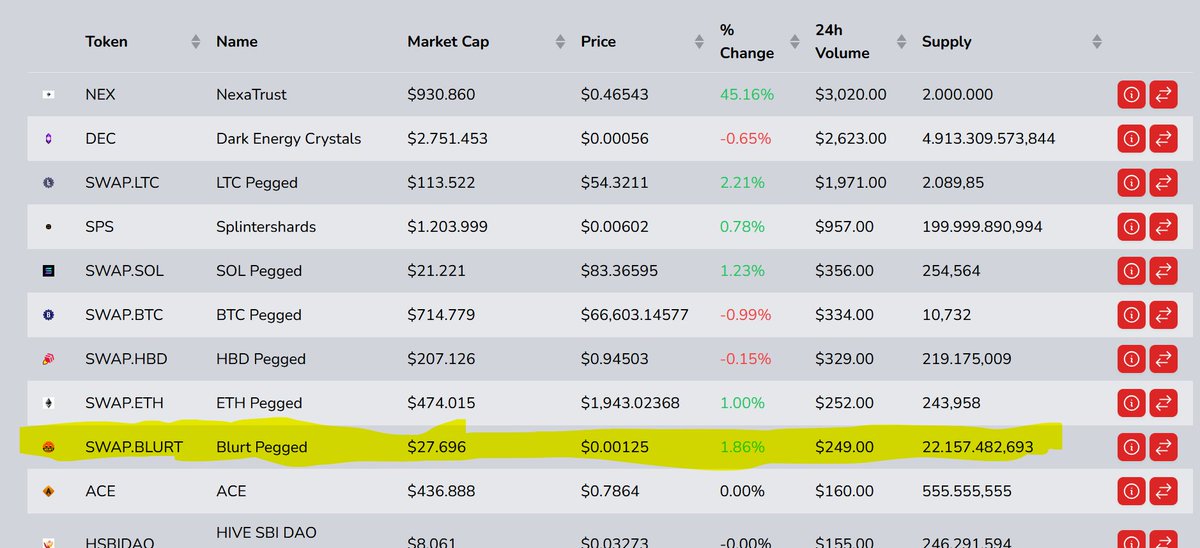1200x548 pixels.
Task: Click the $54.3211 price value
Action: pos(614,183)
